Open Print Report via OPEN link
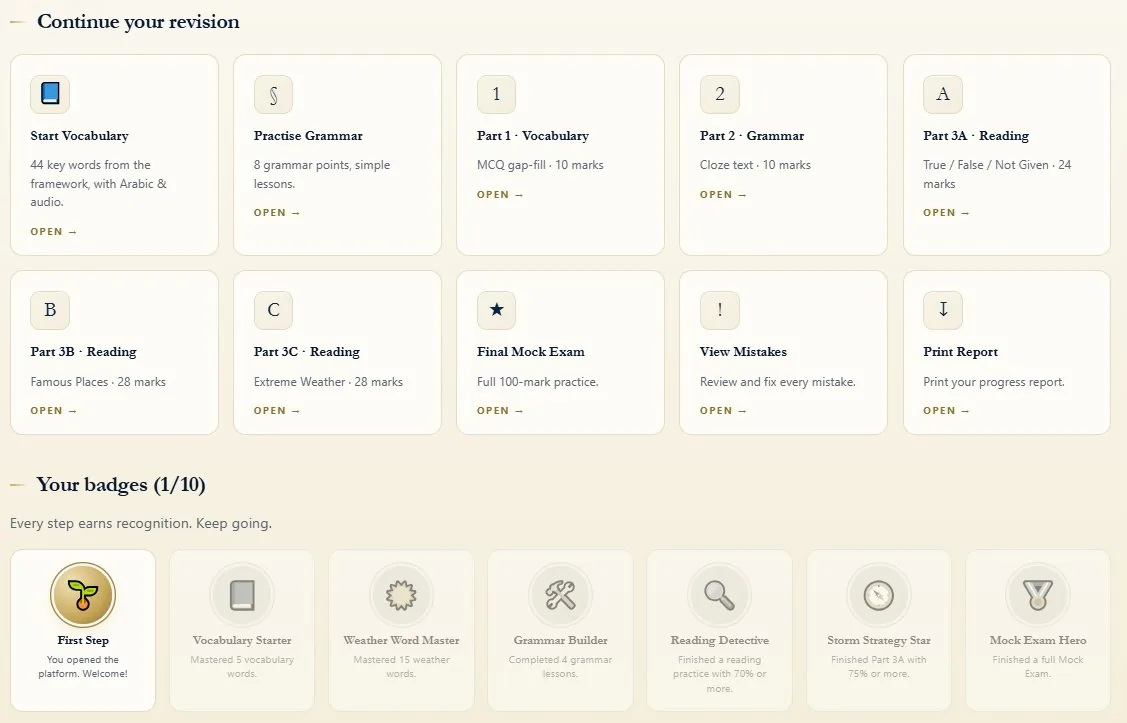1127x723 pixels. point(947,411)
